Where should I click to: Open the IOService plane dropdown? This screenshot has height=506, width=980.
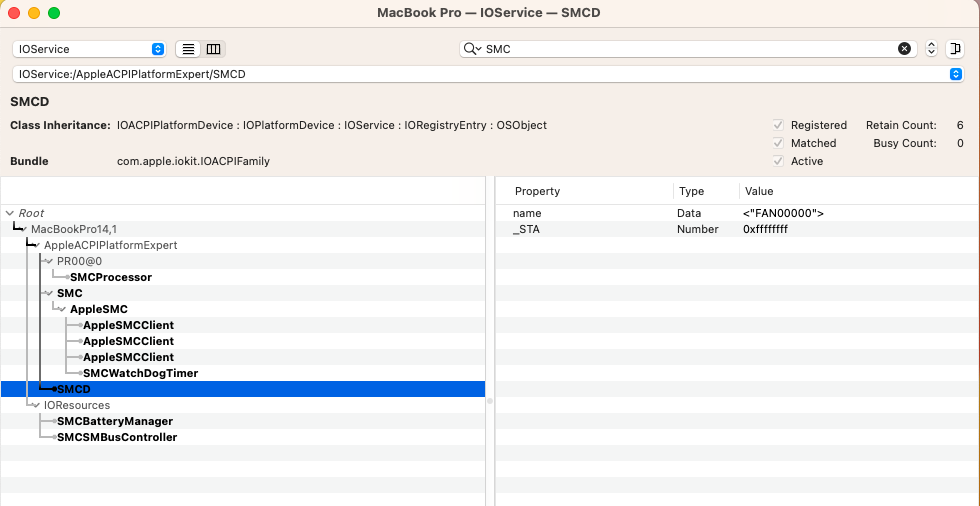click(x=89, y=49)
